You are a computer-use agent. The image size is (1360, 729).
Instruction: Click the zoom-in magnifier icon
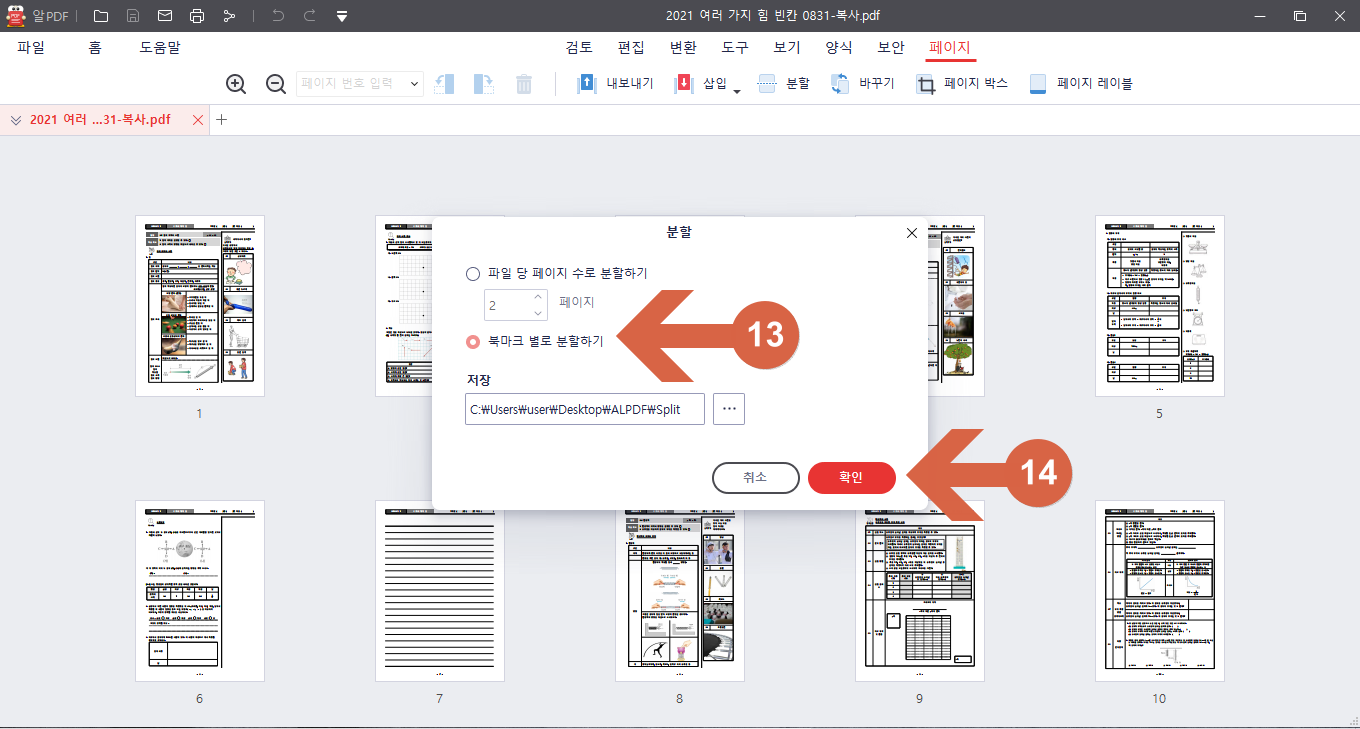pyautogui.click(x=236, y=84)
